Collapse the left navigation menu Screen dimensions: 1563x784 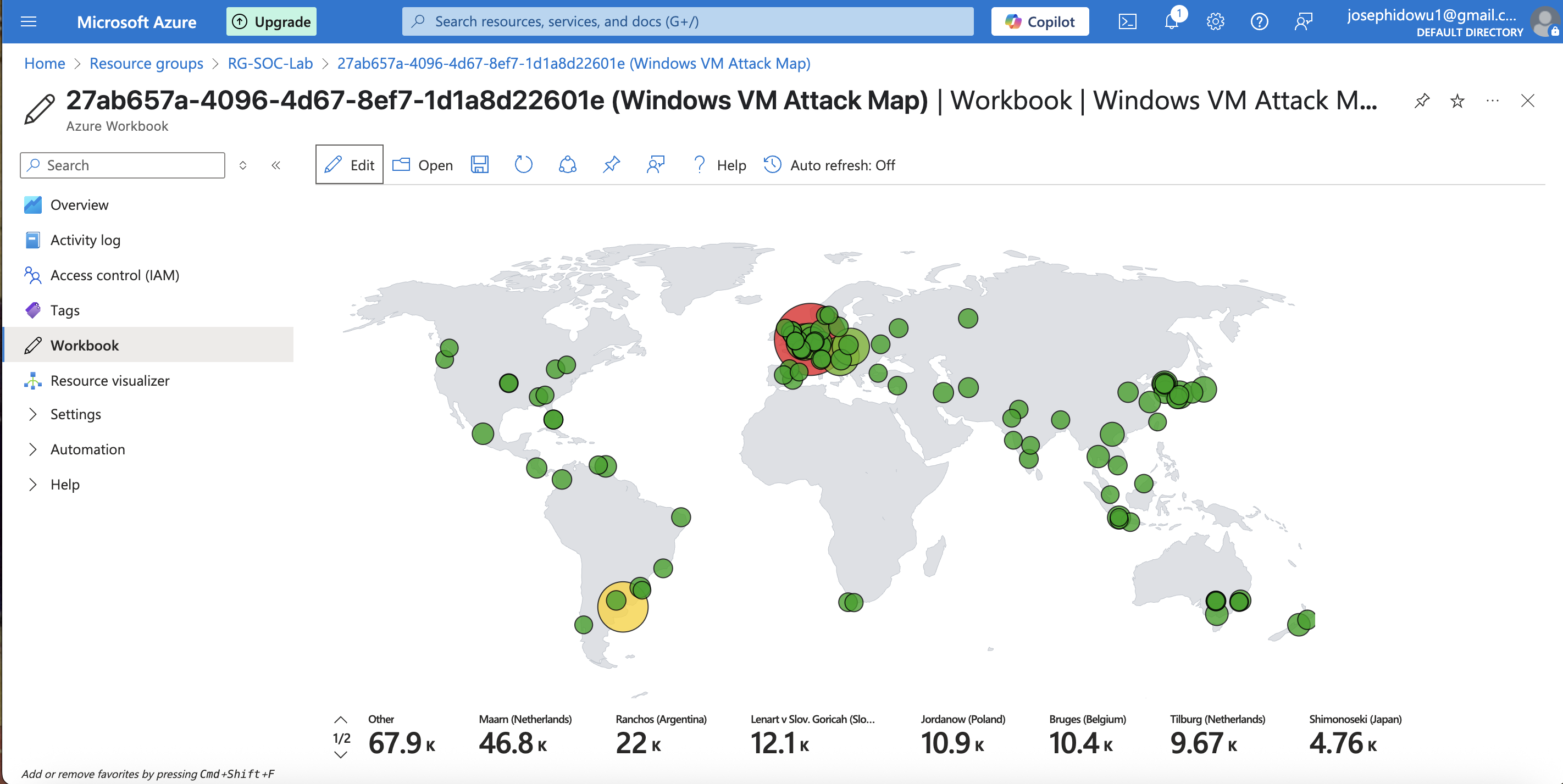pyautogui.click(x=275, y=165)
